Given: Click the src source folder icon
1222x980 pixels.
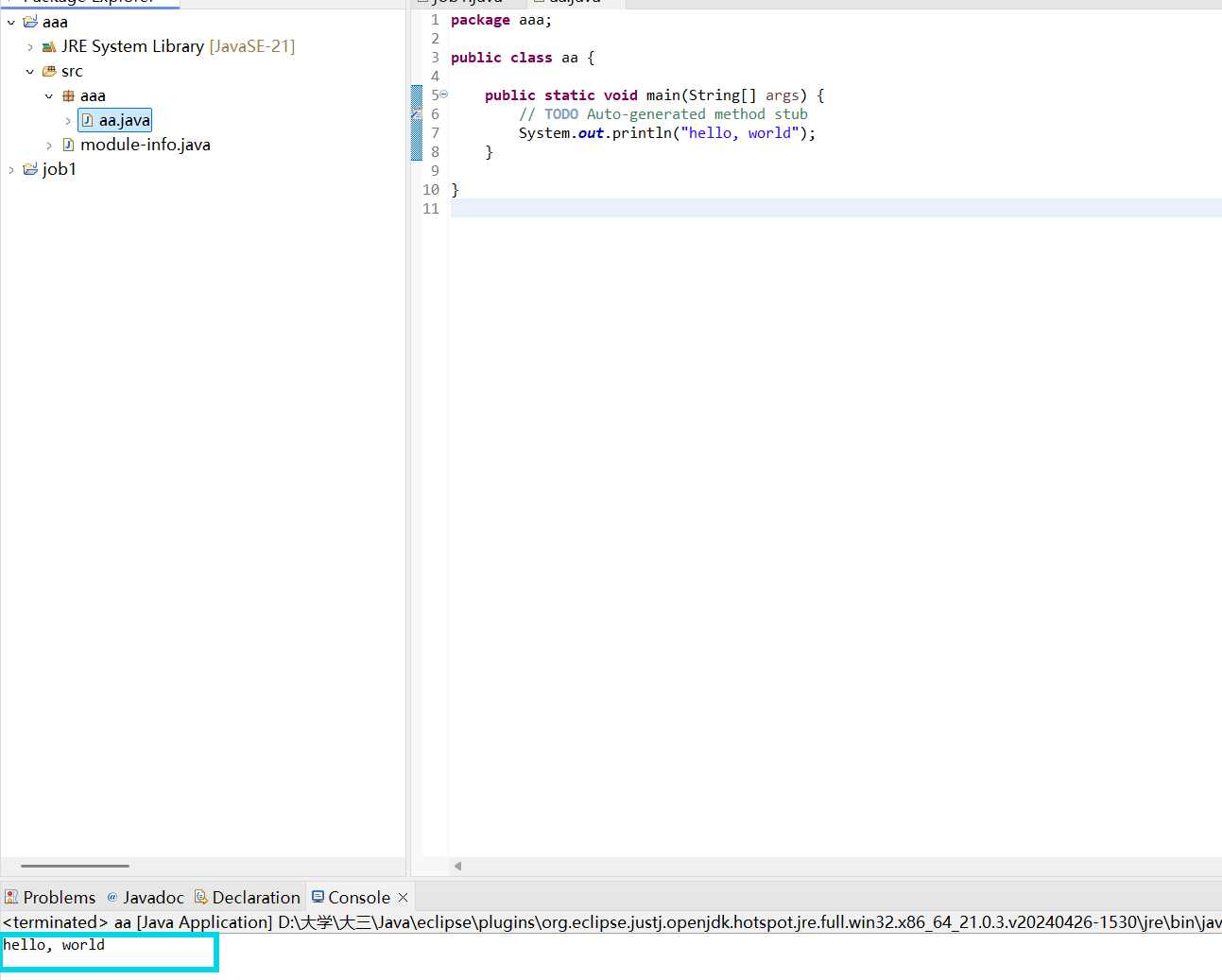Looking at the screenshot, I should point(48,71).
